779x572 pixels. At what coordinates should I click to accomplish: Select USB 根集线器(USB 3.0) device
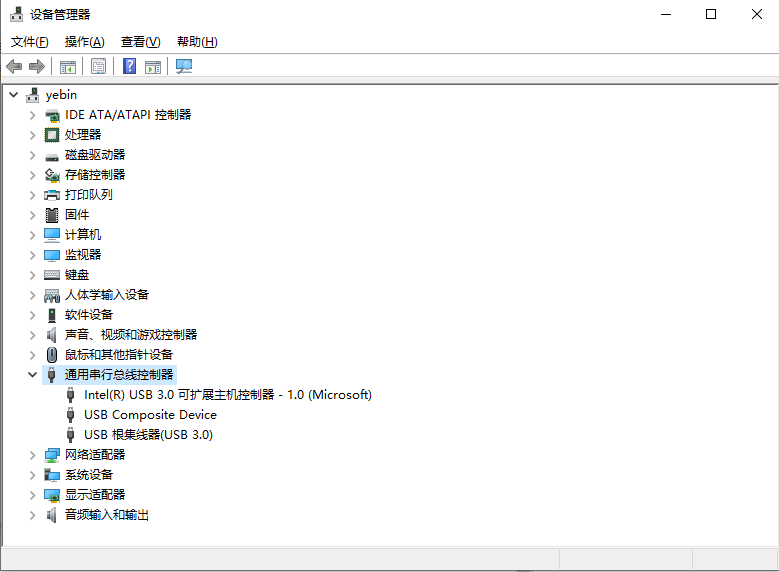pyautogui.click(x=148, y=435)
